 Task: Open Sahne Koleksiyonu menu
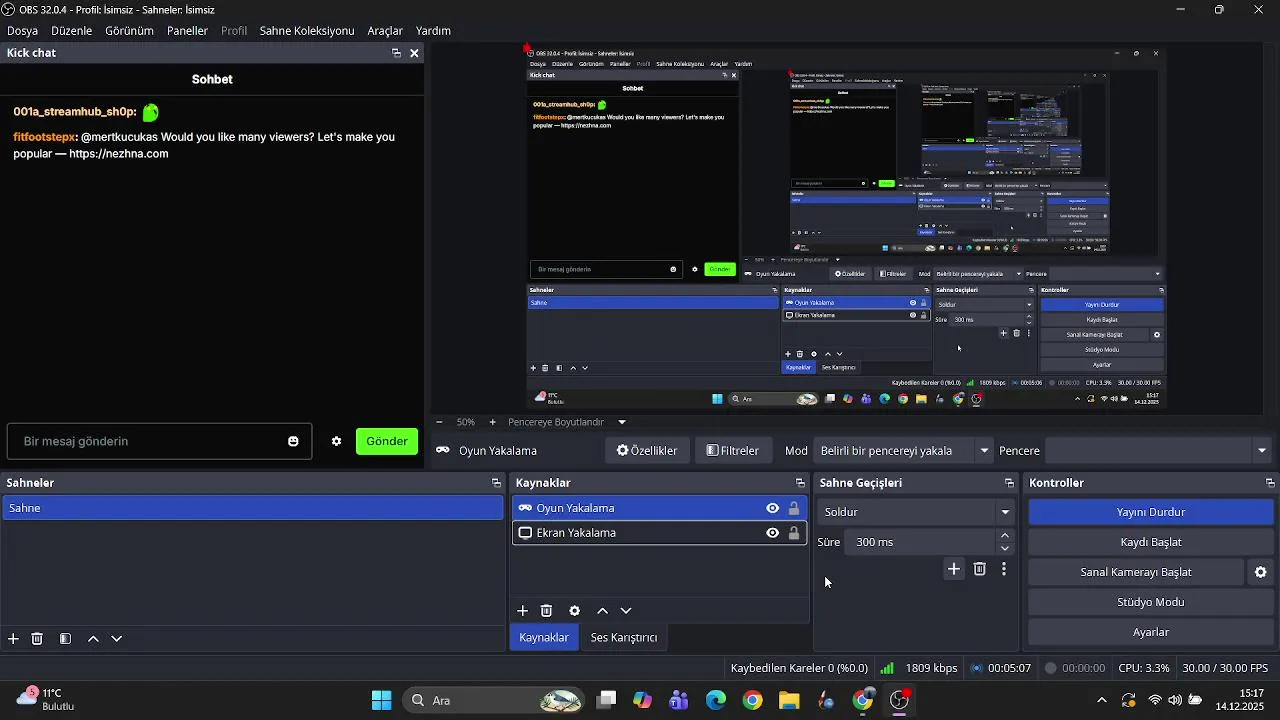pos(307,31)
